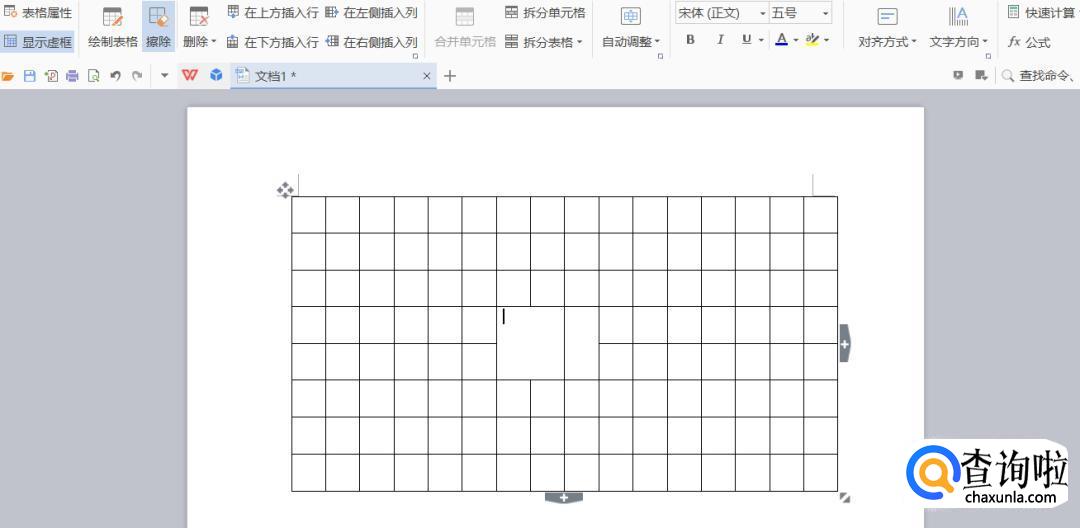The width and height of the screenshot is (1080, 528).
Task: Click the italic formatting icon
Action: (x=720, y=40)
